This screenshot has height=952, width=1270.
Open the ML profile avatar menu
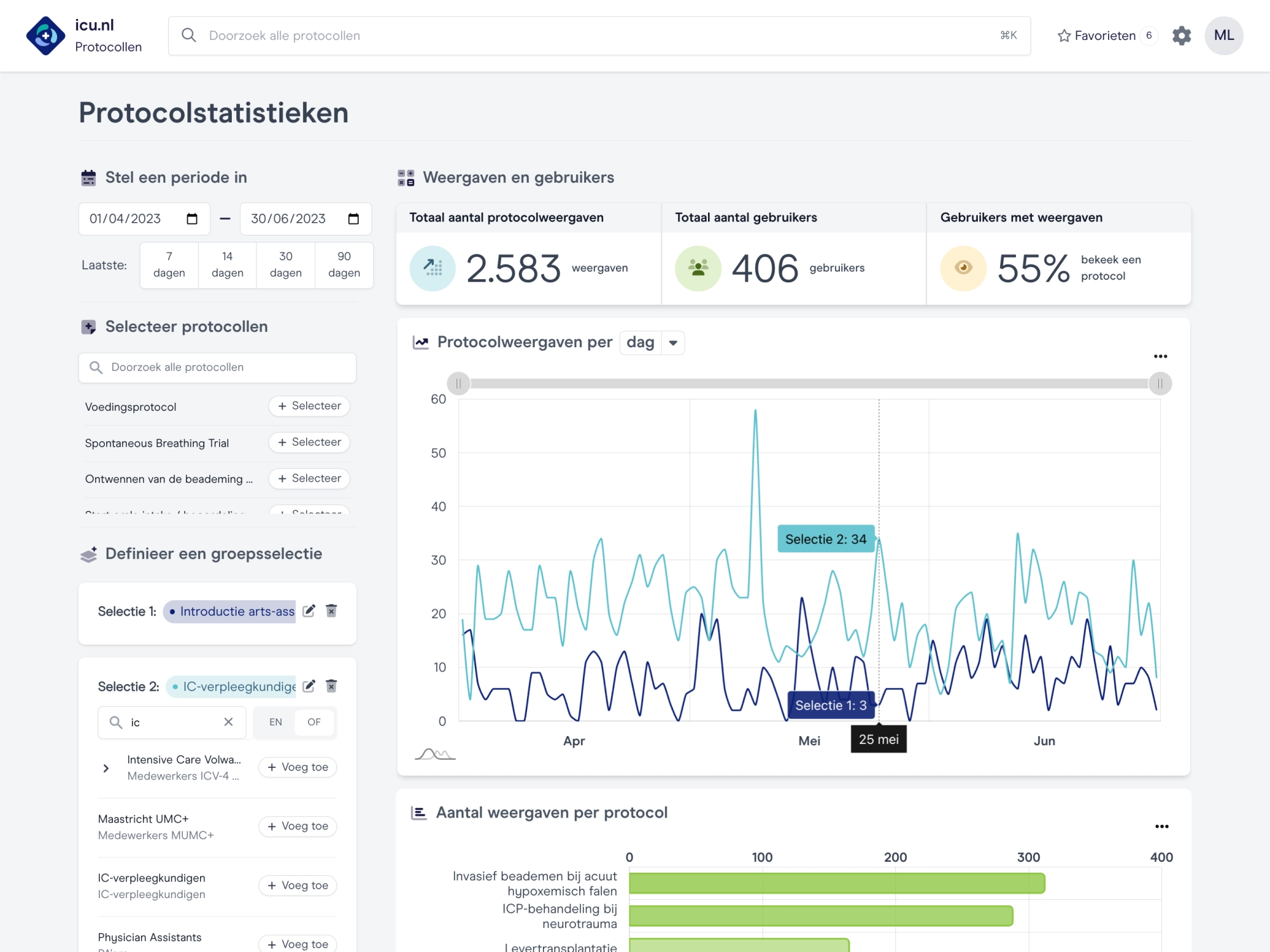click(1224, 36)
